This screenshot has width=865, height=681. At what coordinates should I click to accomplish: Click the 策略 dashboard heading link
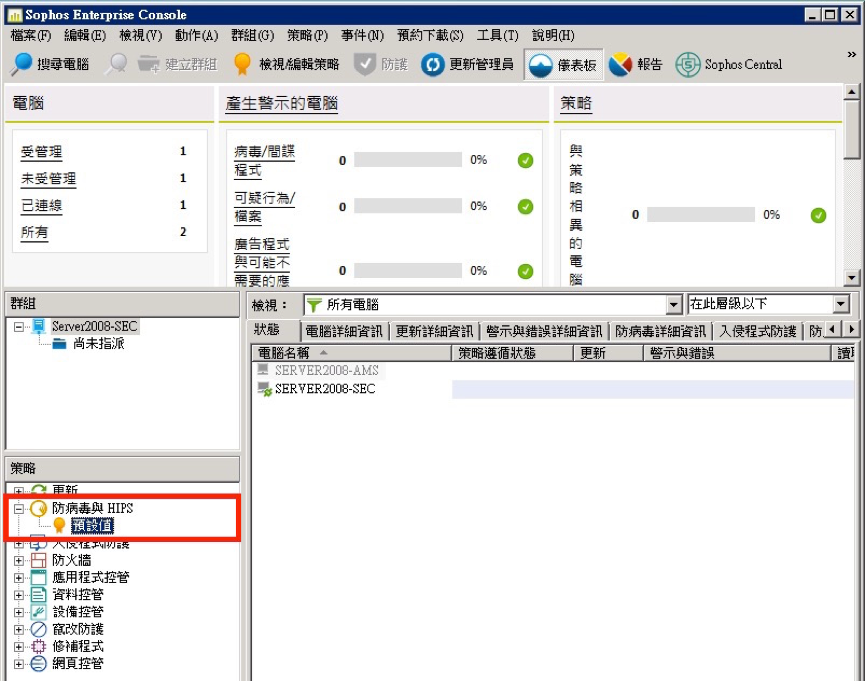576,103
